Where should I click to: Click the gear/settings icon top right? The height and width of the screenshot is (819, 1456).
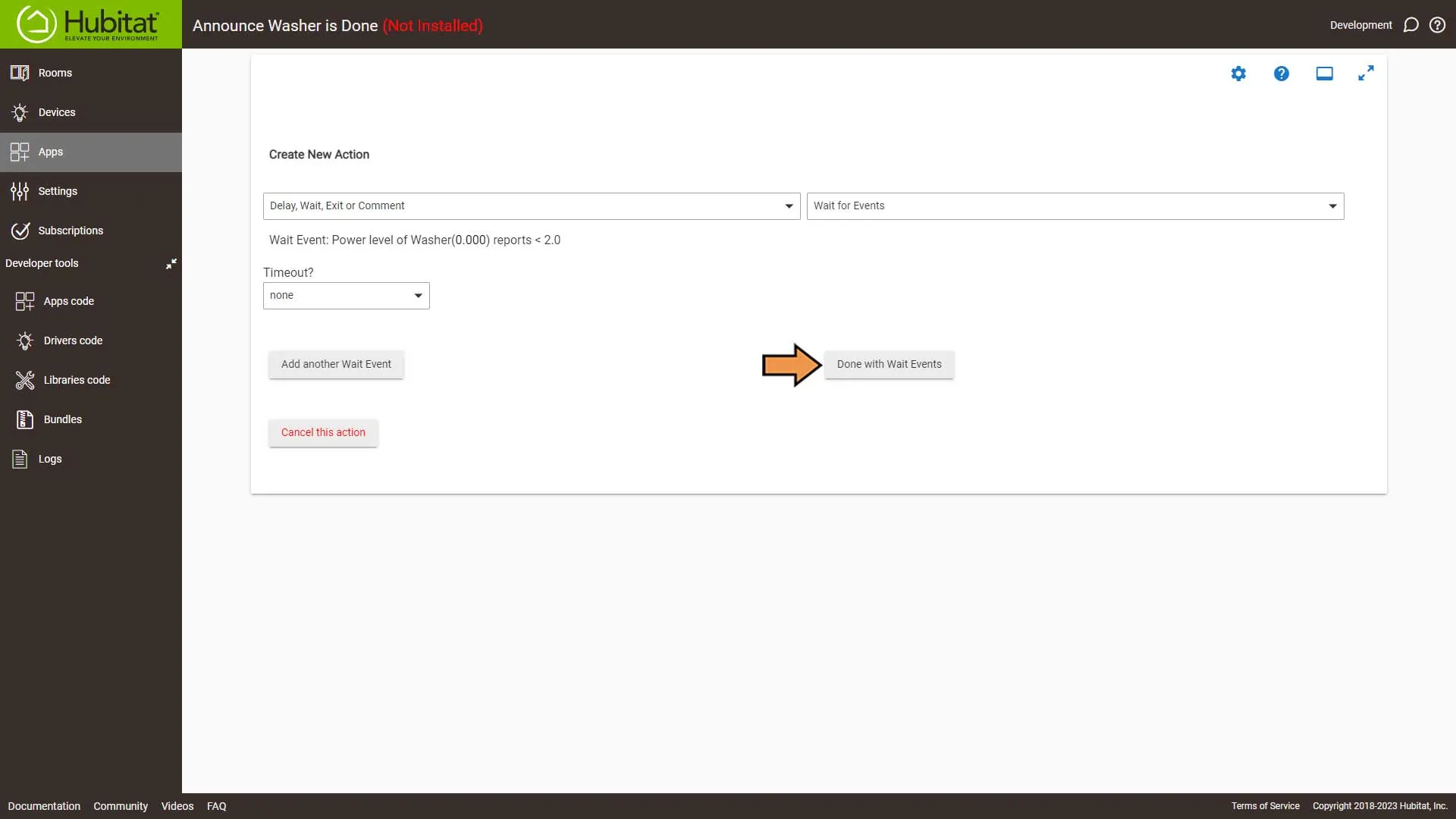tap(1239, 74)
